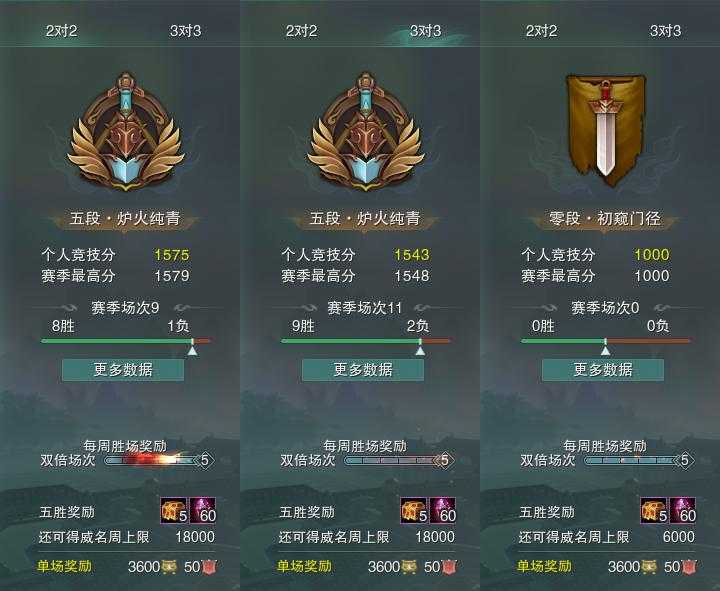Image resolution: width=720 pixels, height=591 pixels.
Task: Click the five-dan winged badge in the first panel
Action: point(125,131)
